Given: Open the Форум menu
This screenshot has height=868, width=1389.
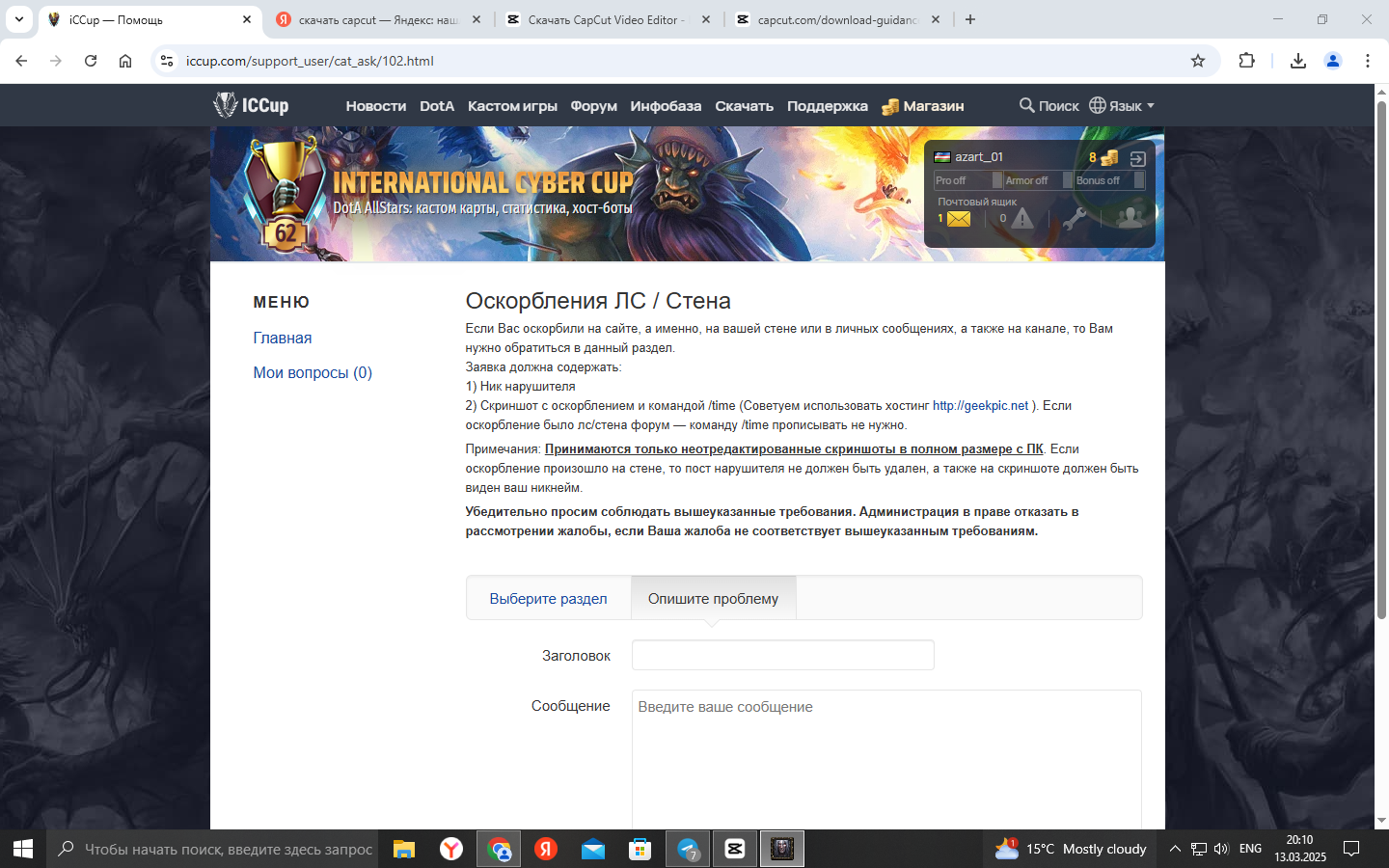Looking at the screenshot, I should 593,106.
